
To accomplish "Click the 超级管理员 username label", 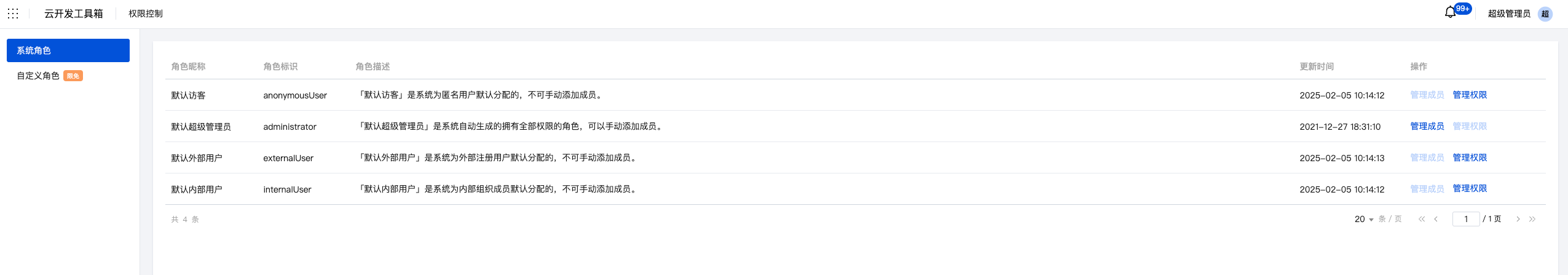I will coord(1509,14).
